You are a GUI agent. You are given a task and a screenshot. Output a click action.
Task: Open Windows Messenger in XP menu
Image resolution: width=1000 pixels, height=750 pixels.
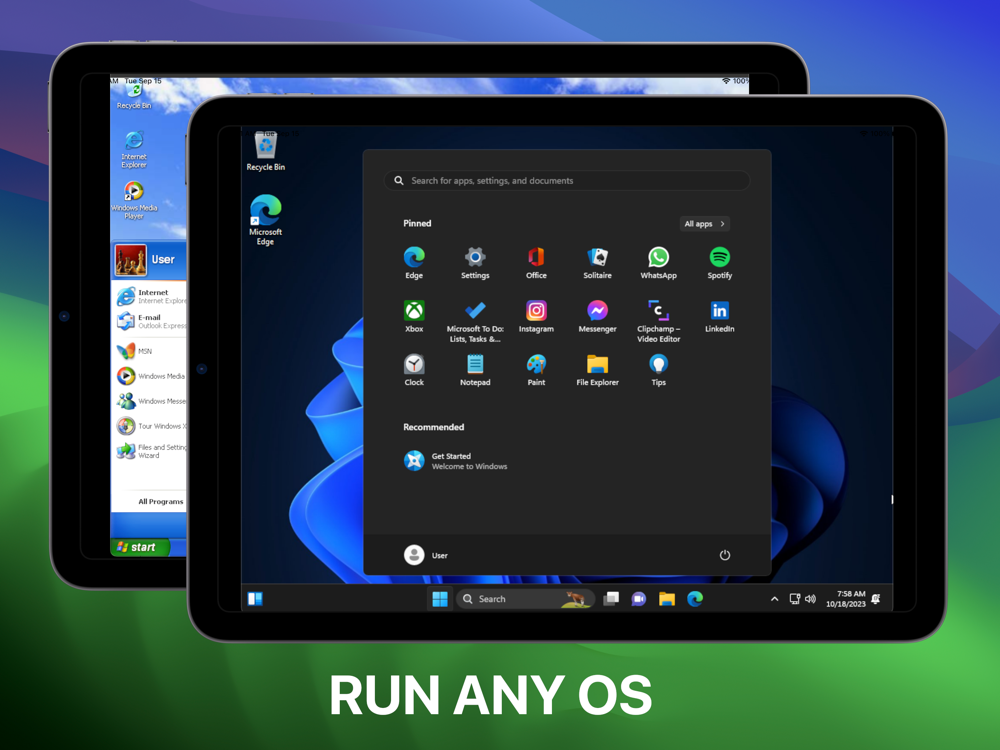[x=151, y=401]
